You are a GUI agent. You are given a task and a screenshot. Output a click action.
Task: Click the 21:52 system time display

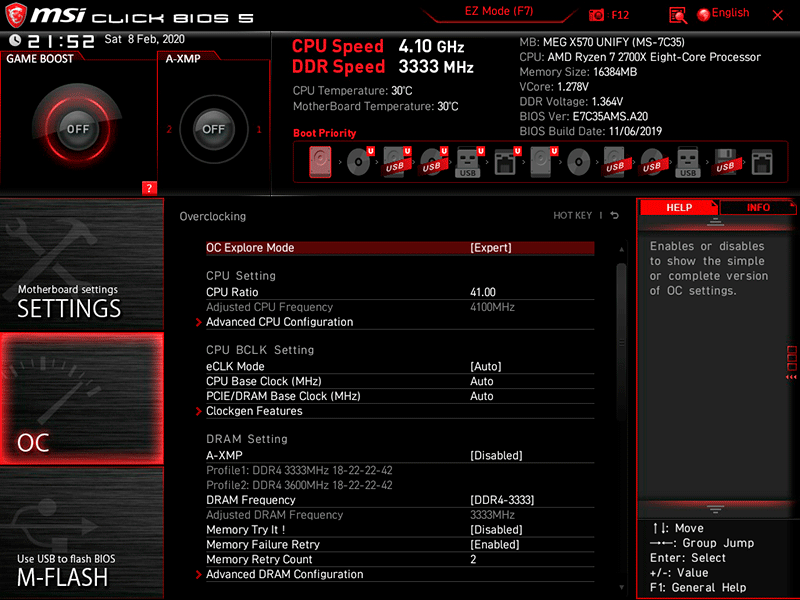pyautogui.click(x=61, y=41)
